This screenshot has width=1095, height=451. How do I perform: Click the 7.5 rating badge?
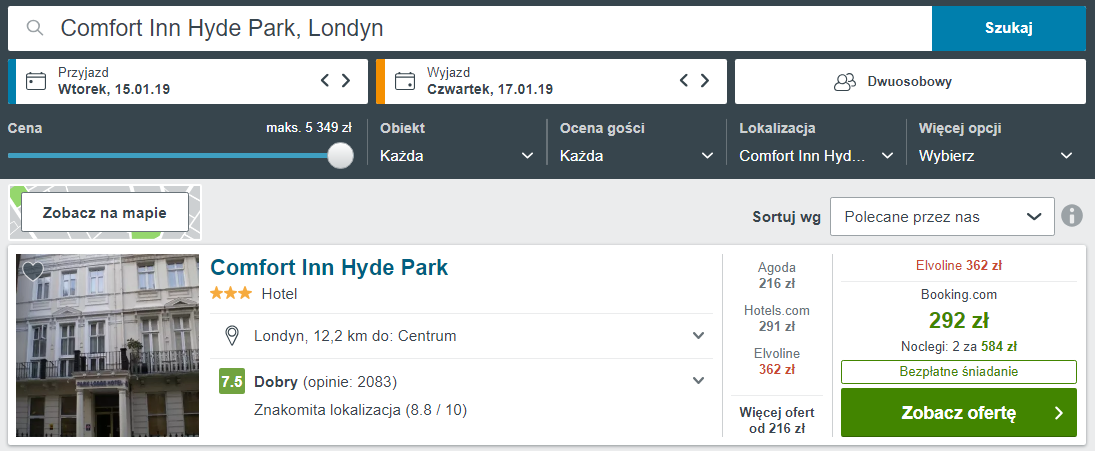pos(232,382)
